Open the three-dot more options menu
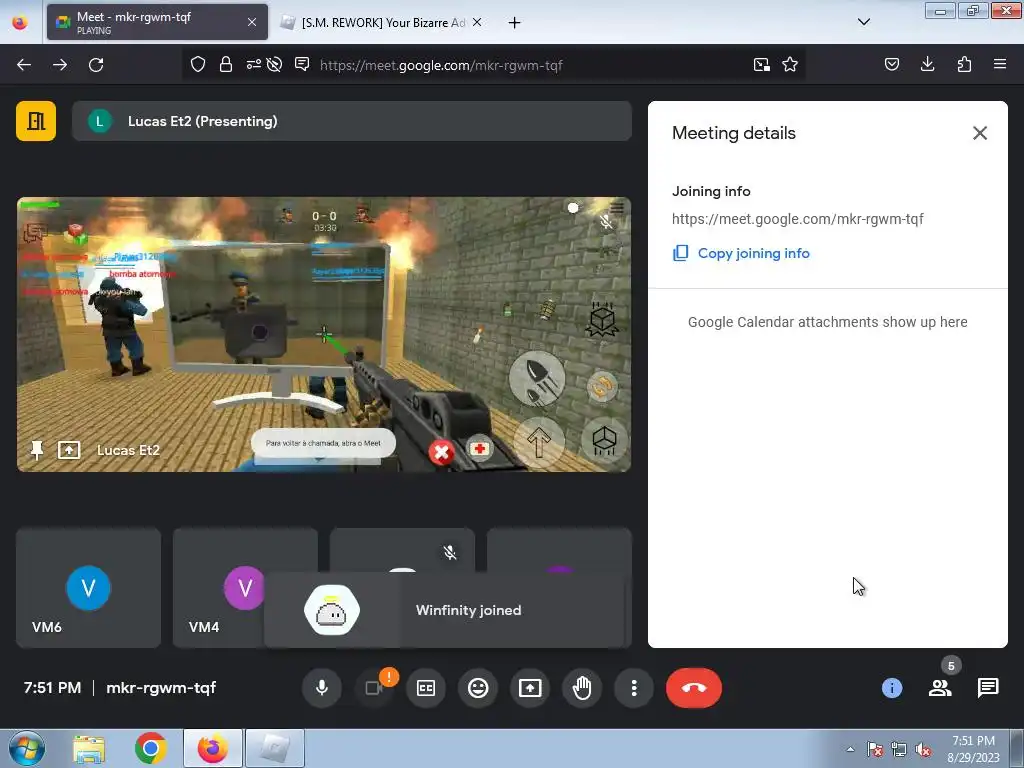 pos(633,688)
